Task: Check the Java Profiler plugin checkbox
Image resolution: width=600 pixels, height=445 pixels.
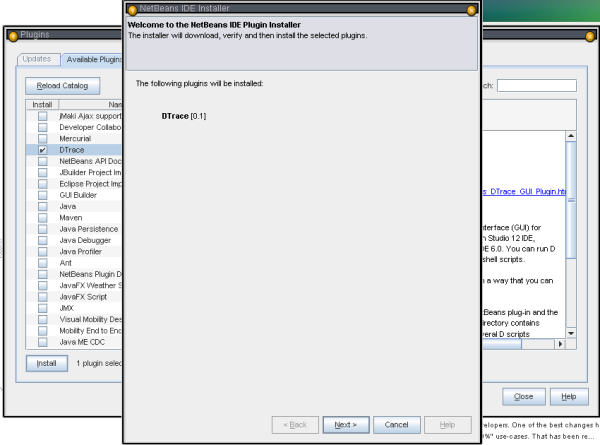Action: 42,251
